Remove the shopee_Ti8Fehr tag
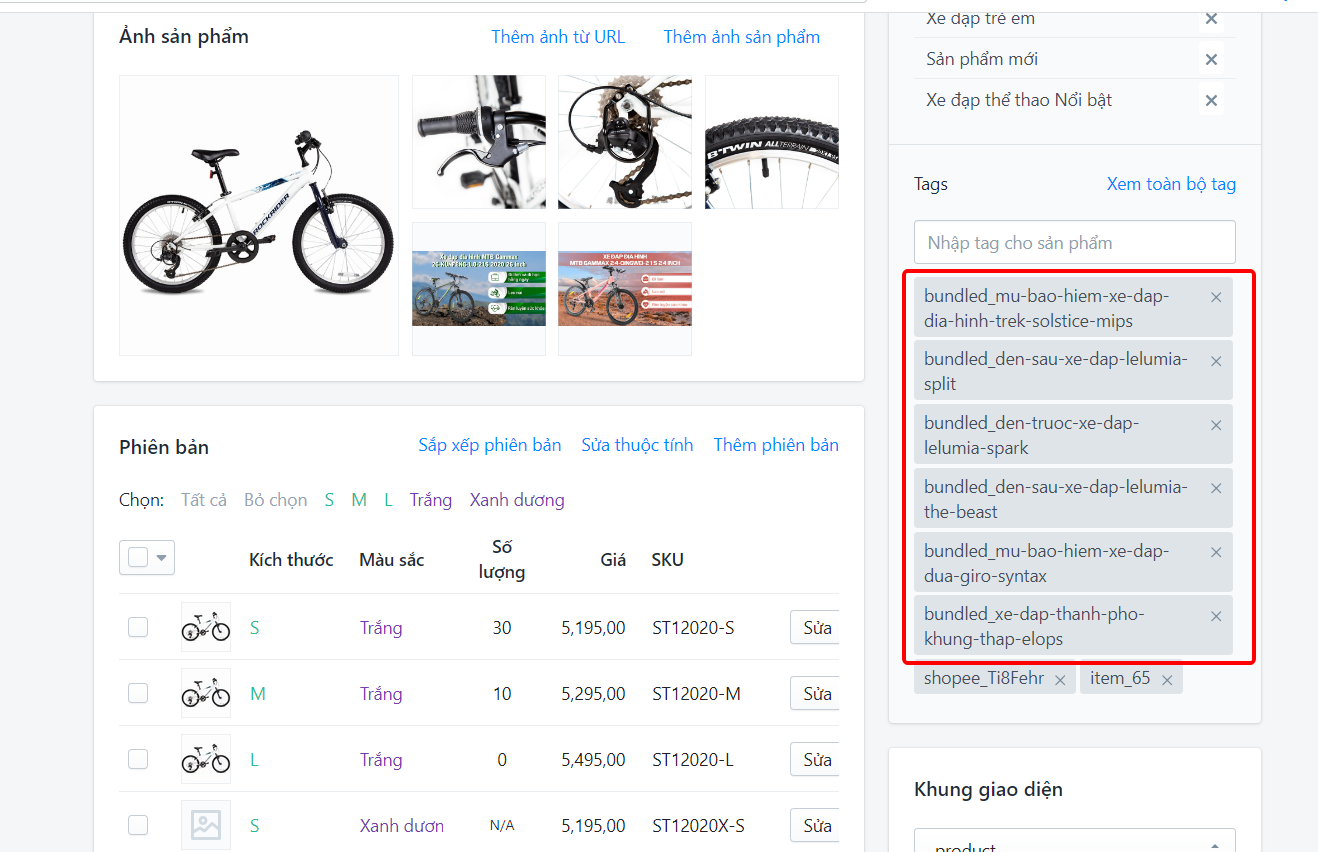 [x=1060, y=680]
